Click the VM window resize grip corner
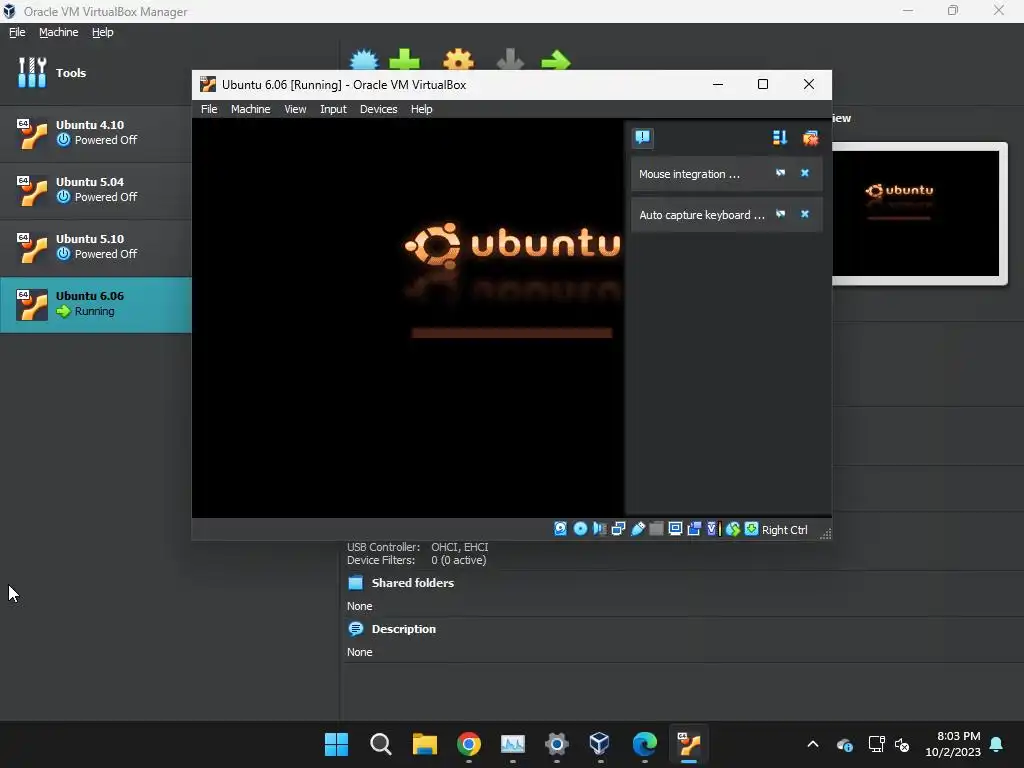 (825, 534)
